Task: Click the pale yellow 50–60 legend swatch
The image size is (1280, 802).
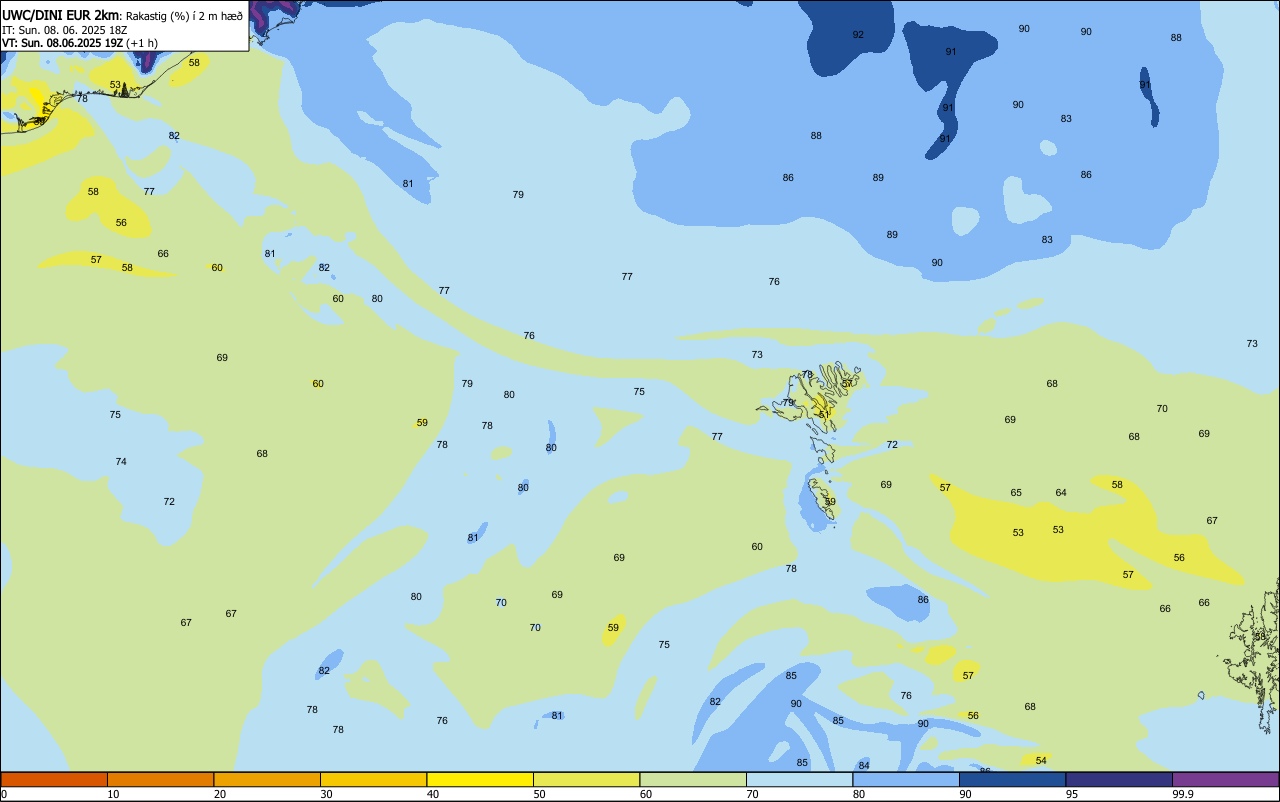Action: (586, 779)
